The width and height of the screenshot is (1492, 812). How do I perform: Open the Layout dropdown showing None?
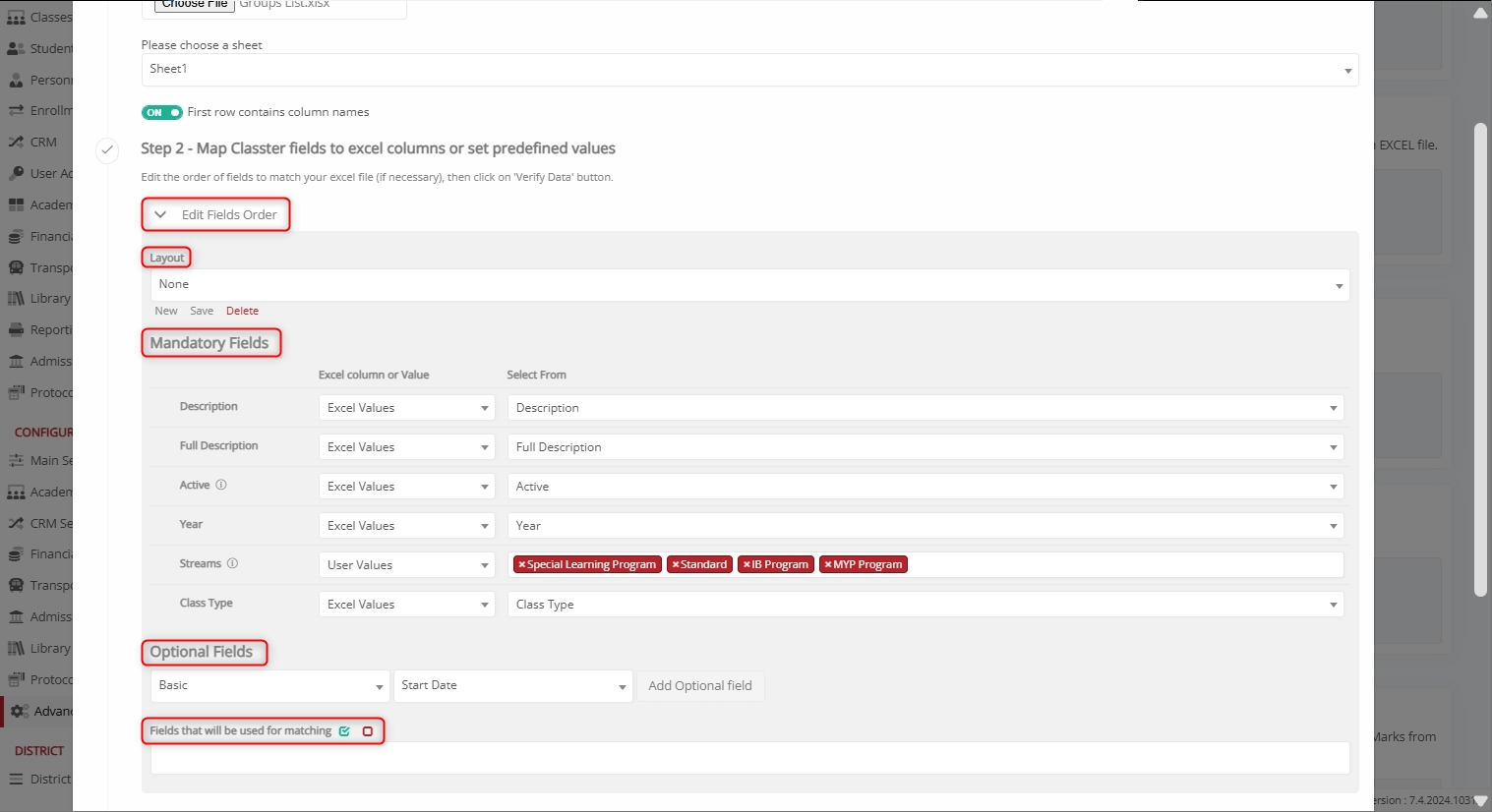tap(749, 285)
